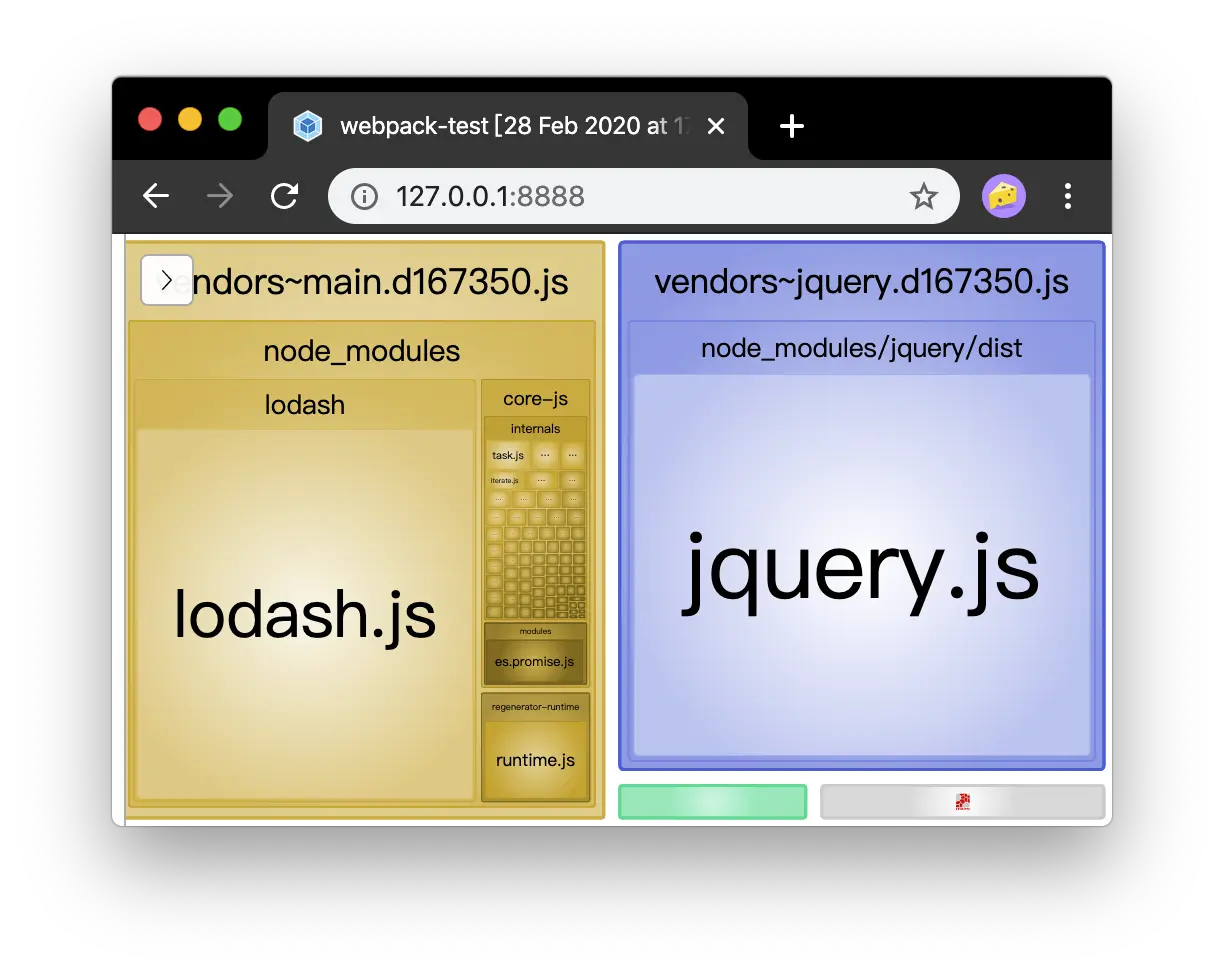
Task: Select the runtime.js module block
Action: point(535,760)
